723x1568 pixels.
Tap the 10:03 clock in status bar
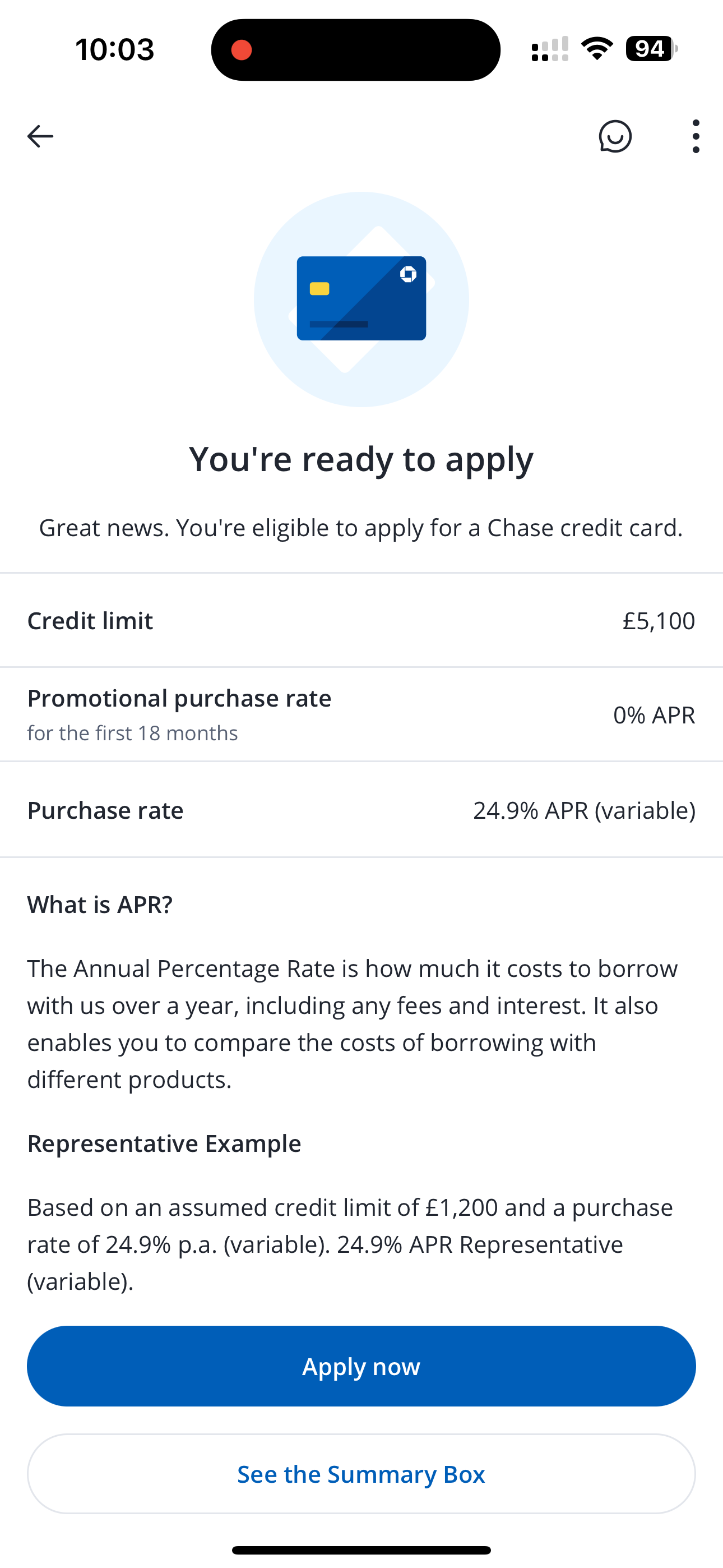[115, 49]
